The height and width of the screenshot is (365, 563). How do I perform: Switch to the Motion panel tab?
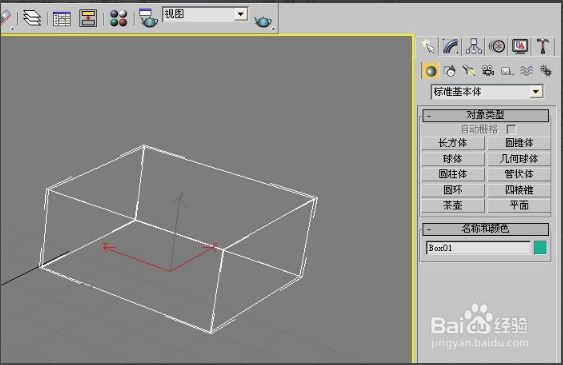497,46
